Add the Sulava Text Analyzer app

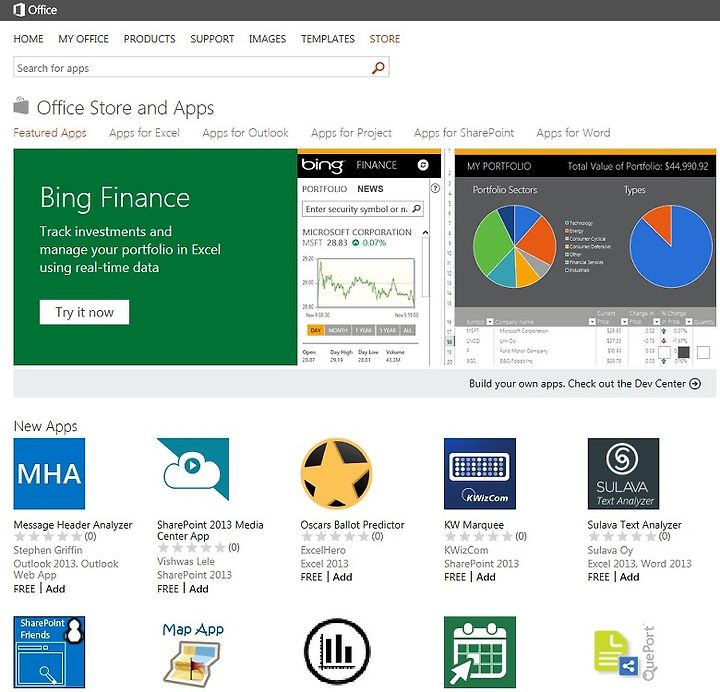coord(630,577)
